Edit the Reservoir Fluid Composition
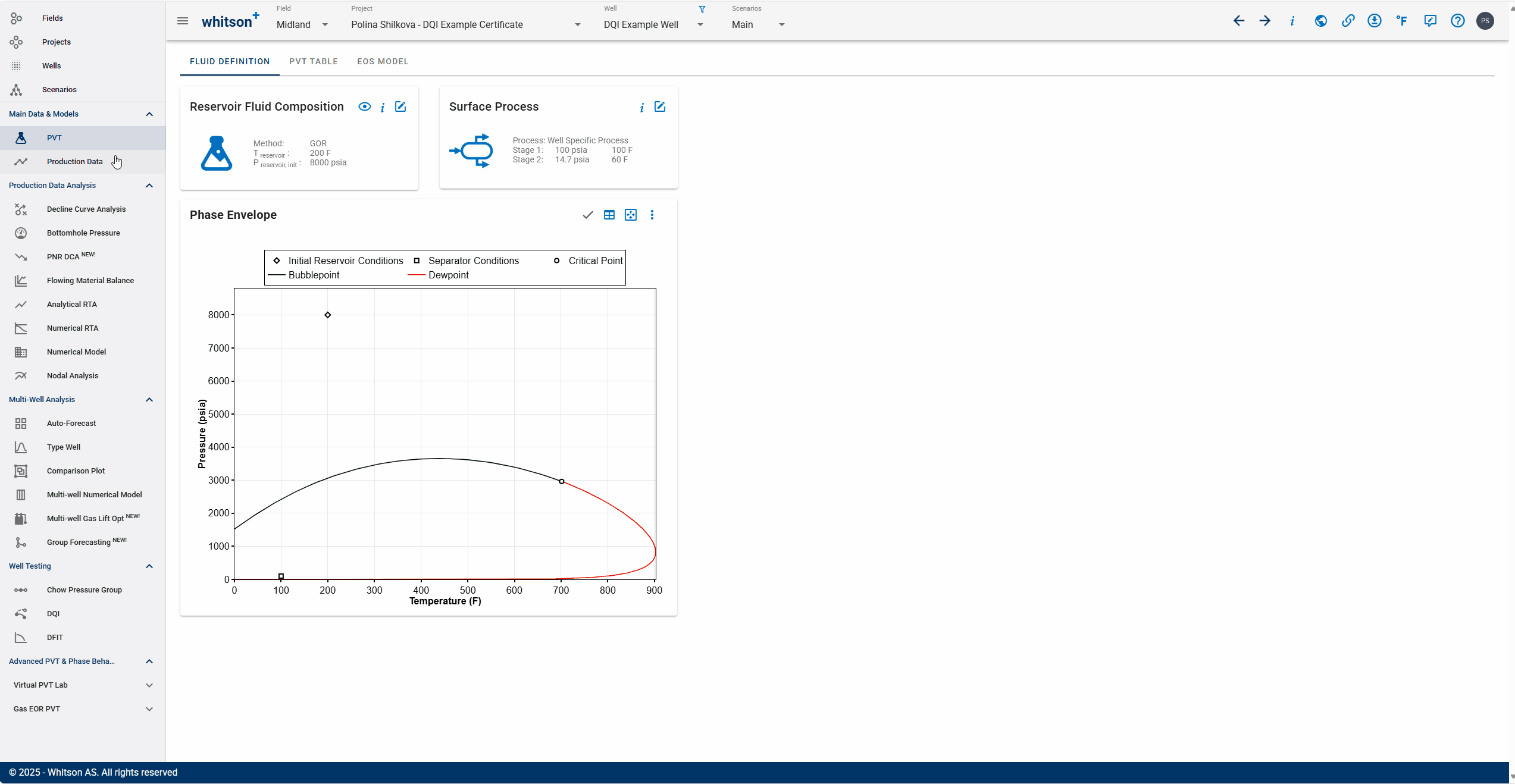Image resolution: width=1515 pixels, height=784 pixels. (400, 106)
